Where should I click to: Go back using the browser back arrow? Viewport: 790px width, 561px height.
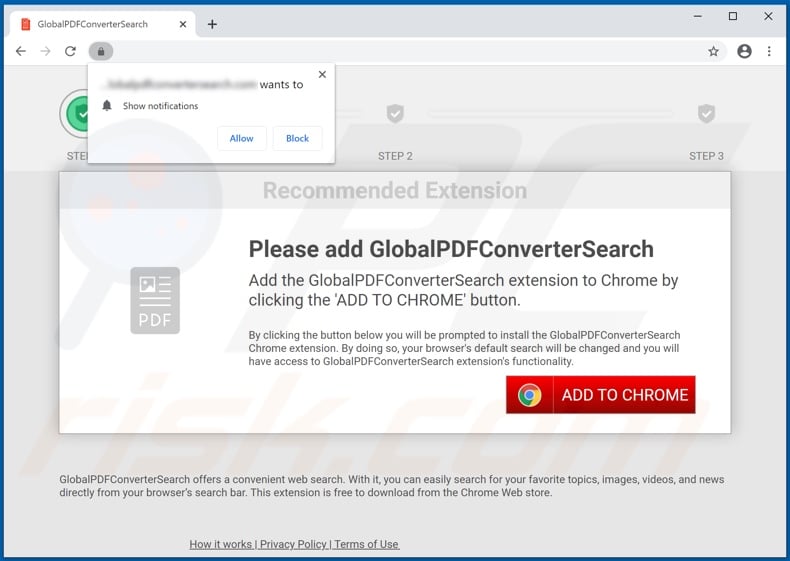pyautogui.click(x=21, y=51)
